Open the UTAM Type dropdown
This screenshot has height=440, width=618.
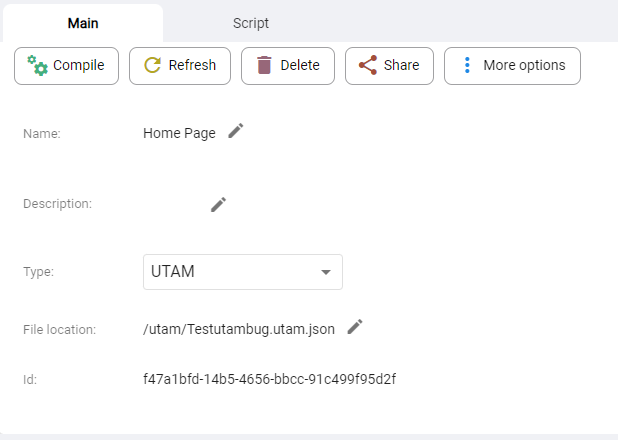click(x=243, y=272)
